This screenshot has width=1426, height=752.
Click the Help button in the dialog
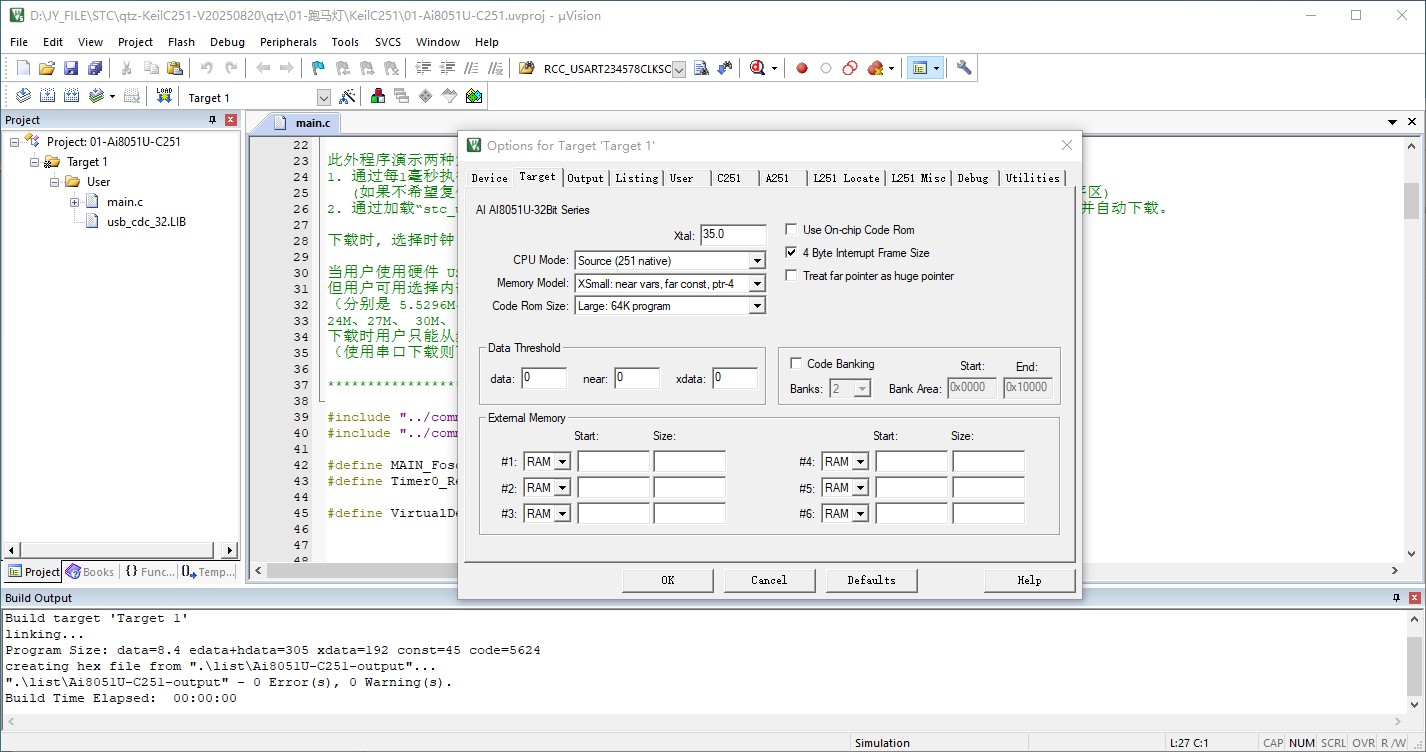[1029, 580]
